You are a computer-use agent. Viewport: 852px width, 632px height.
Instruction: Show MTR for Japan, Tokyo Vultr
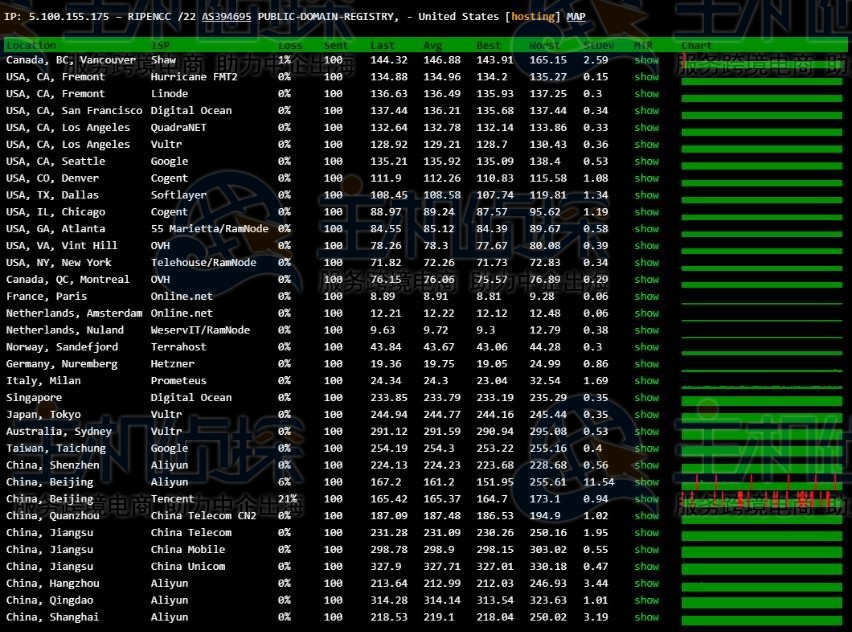point(646,414)
